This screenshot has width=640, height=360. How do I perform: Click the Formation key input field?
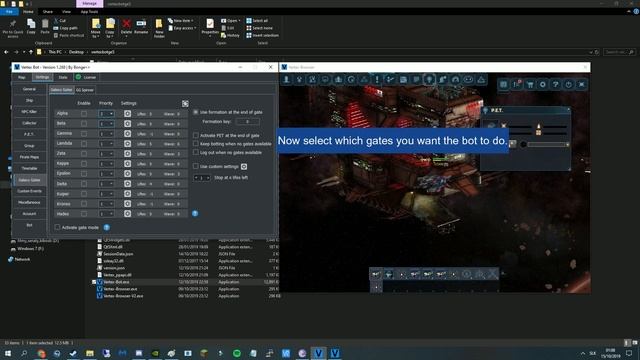point(247,122)
